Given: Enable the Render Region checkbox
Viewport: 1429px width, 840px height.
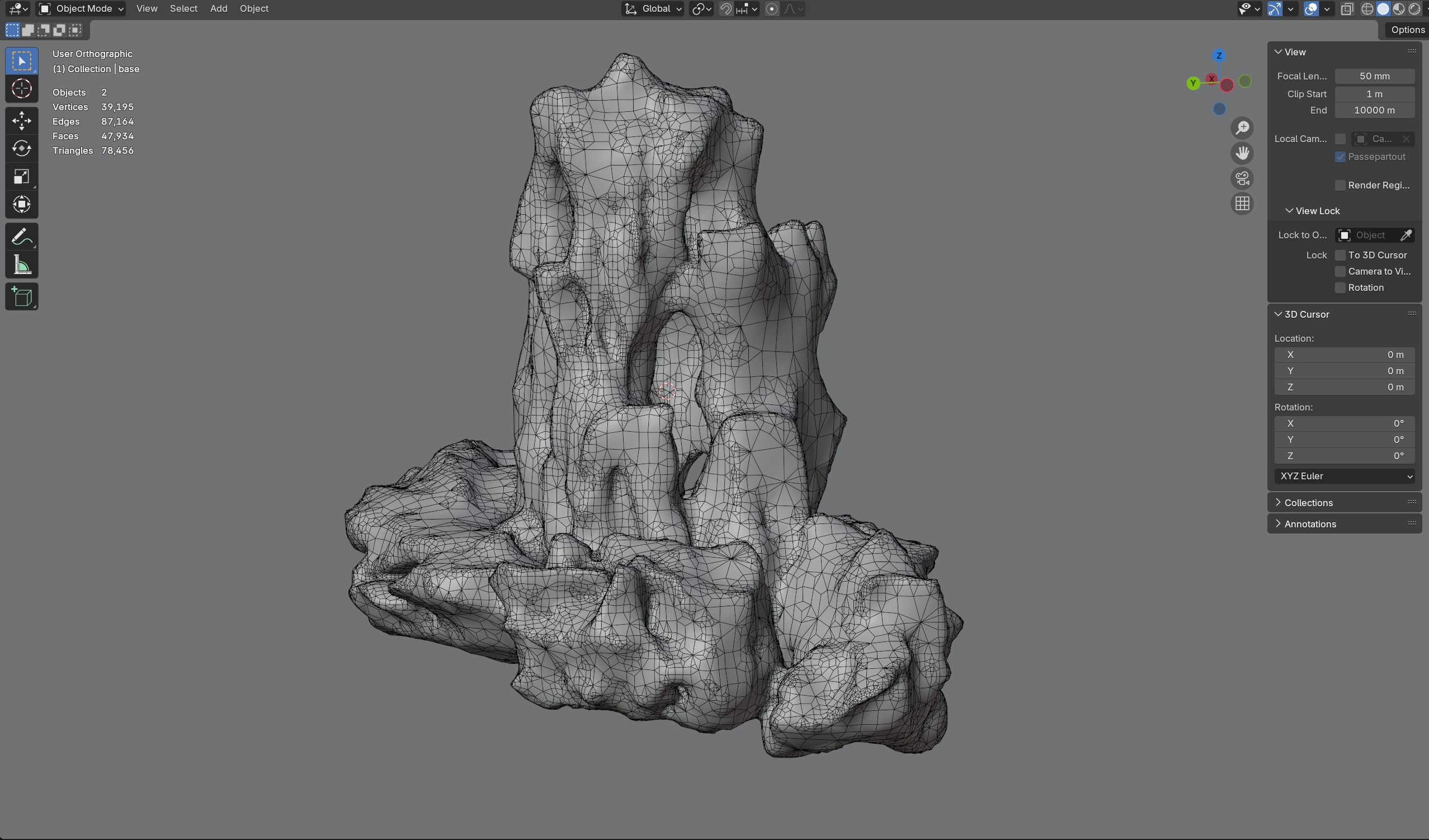Looking at the screenshot, I should (x=1340, y=186).
